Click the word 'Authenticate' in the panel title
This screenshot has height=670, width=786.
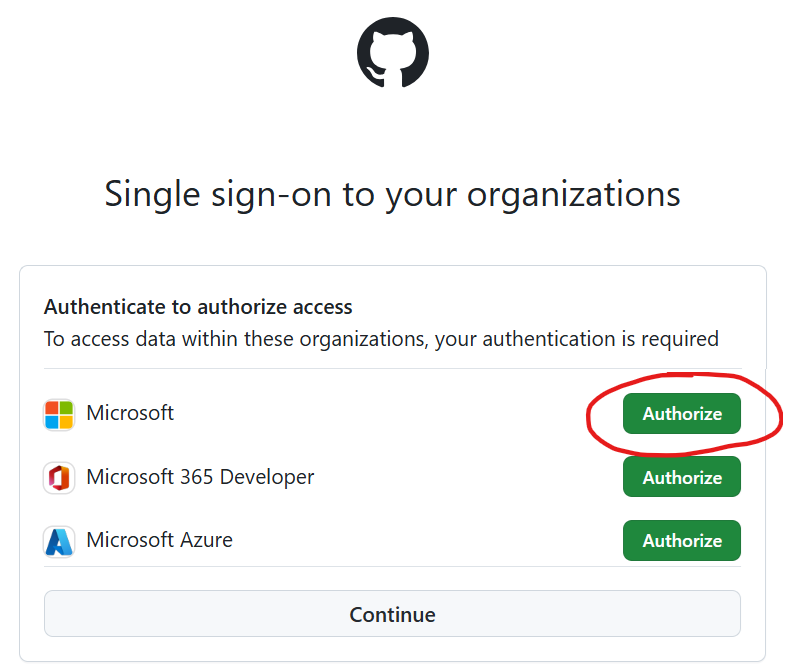(102, 307)
